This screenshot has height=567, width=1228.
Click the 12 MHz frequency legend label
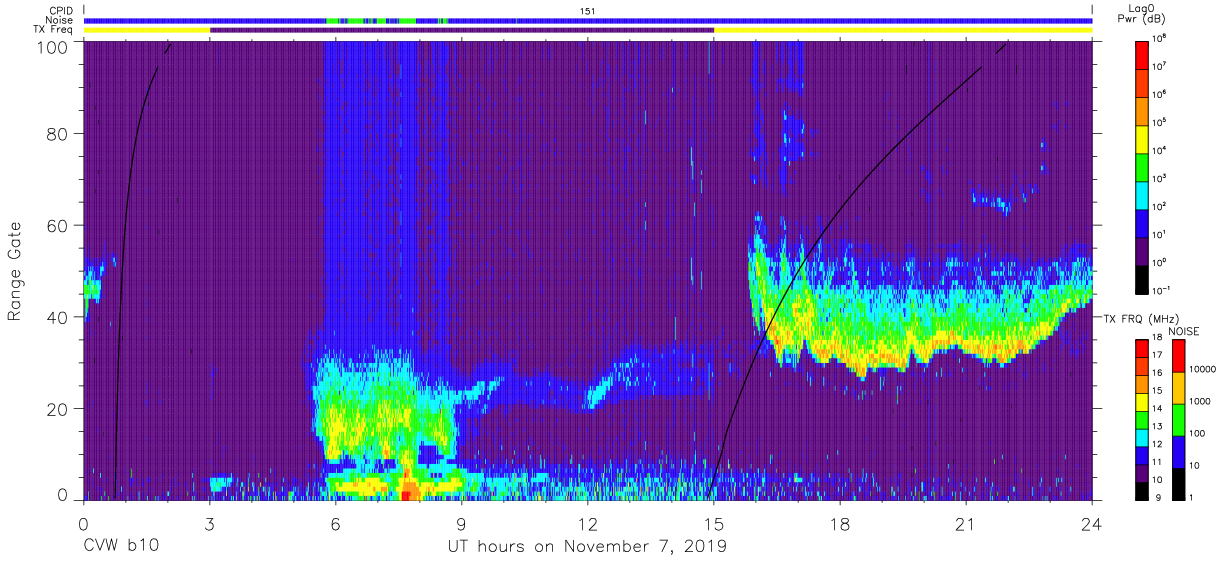coord(1158,446)
